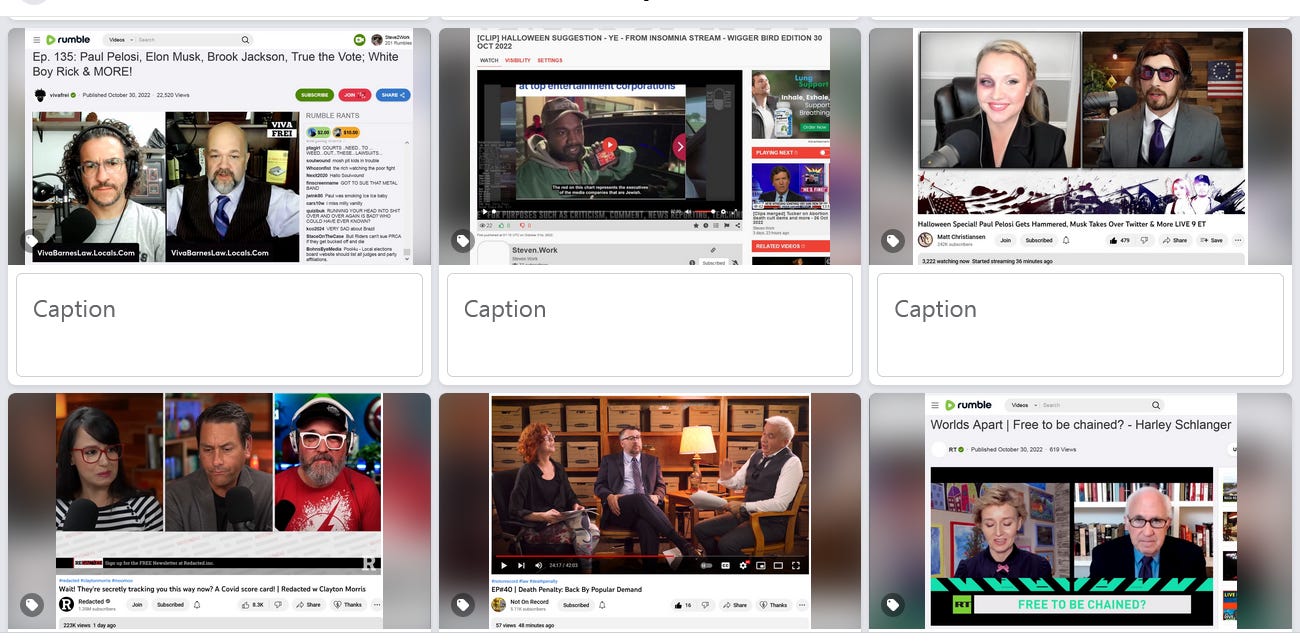
Task: Click the Thanks button in the Not On Record image
Action: coord(774,604)
